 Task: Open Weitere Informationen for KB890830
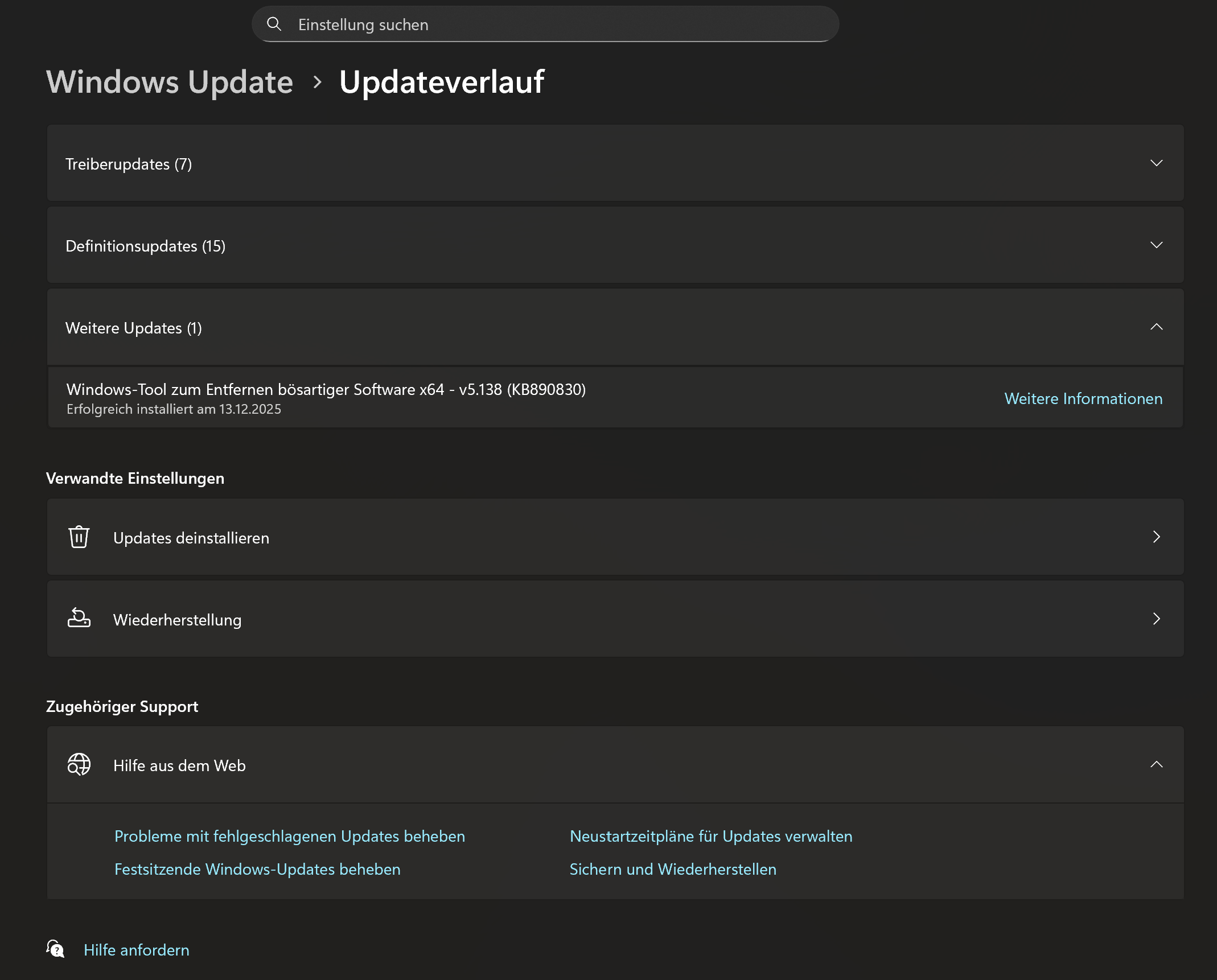1083,398
